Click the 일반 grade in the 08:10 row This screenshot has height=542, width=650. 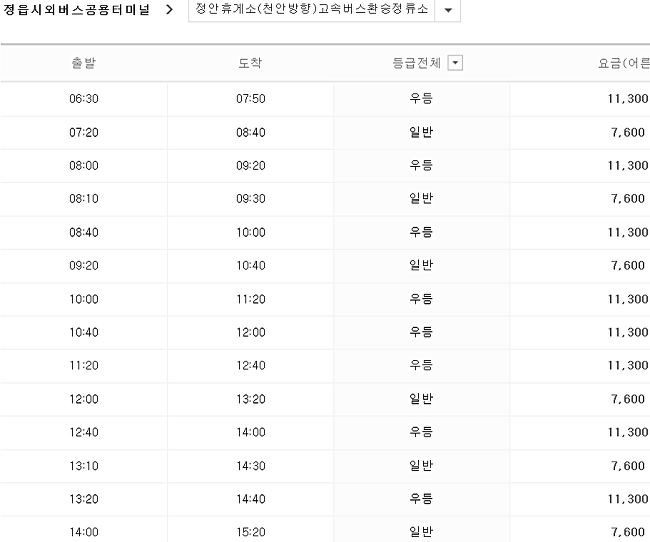[421, 198]
